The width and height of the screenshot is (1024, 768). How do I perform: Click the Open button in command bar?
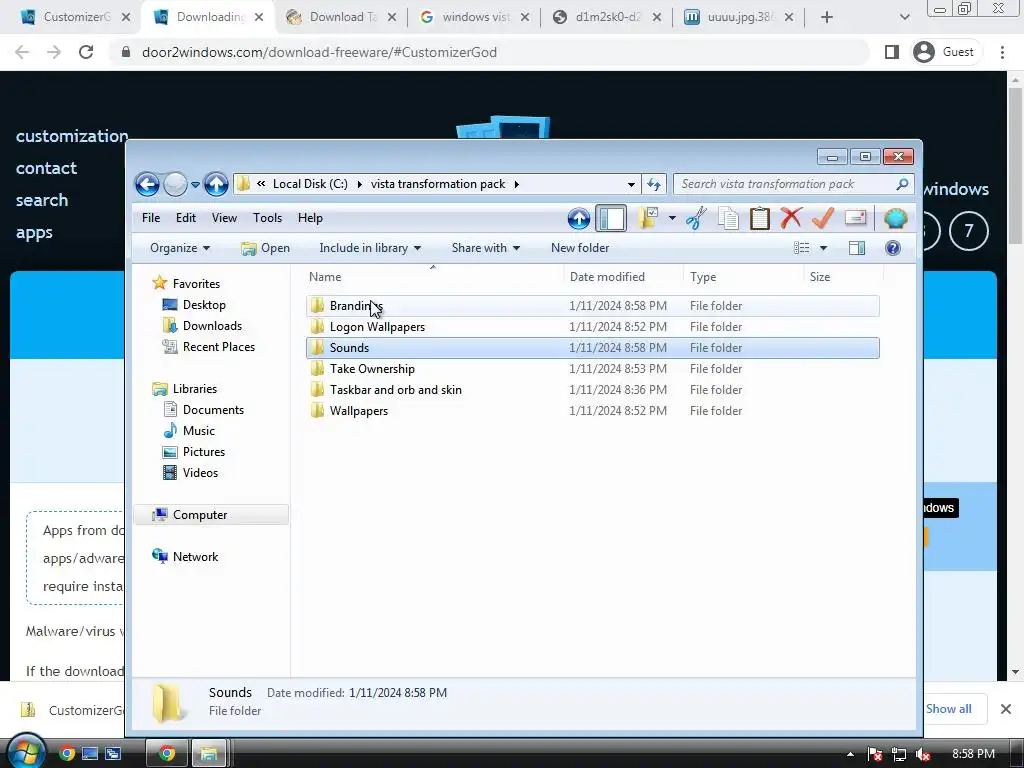click(x=265, y=248)
